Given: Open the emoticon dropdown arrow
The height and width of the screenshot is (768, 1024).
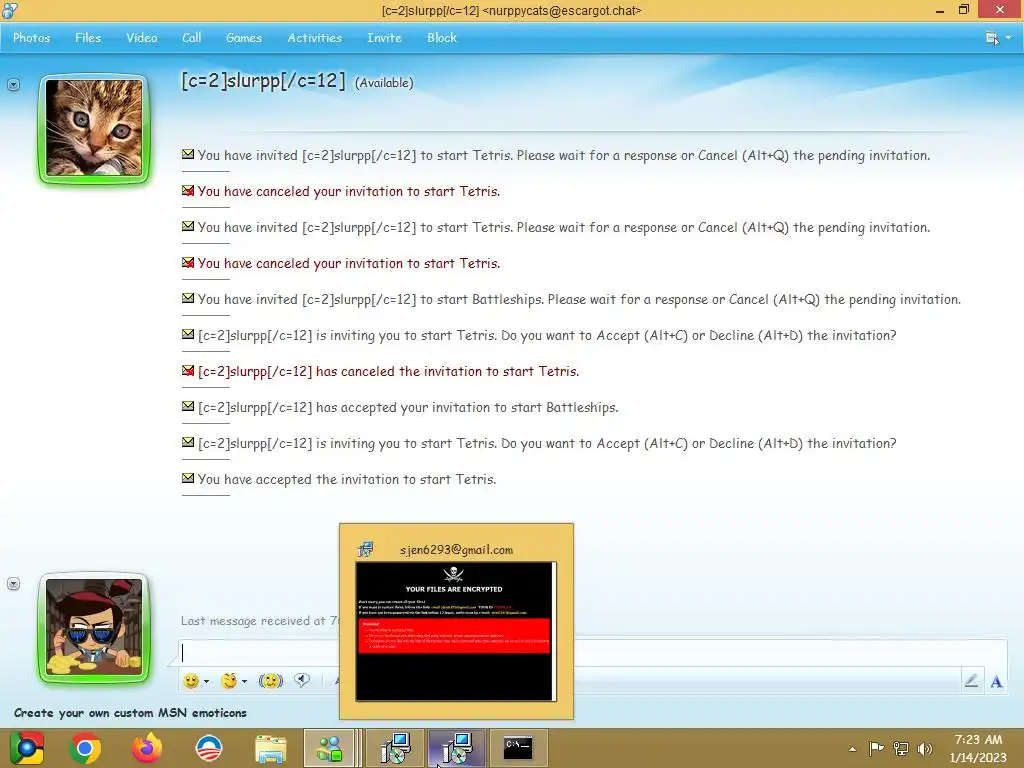Looking at the screenshot, I should (206, 682).
